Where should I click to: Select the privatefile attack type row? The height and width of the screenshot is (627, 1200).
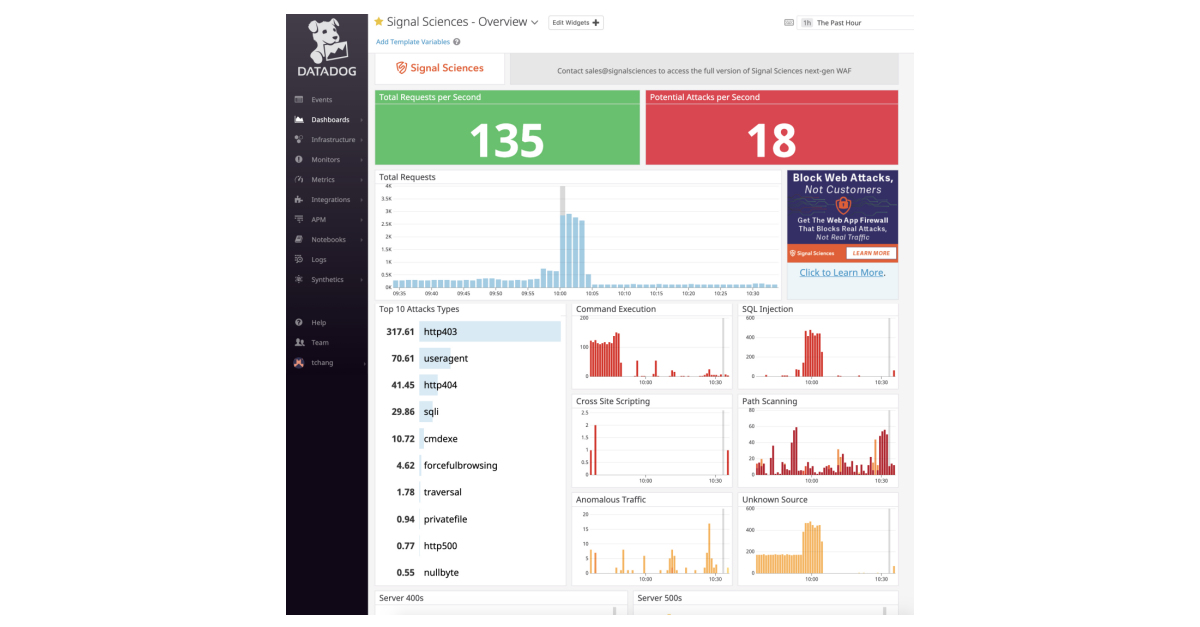tap(468, 519)
